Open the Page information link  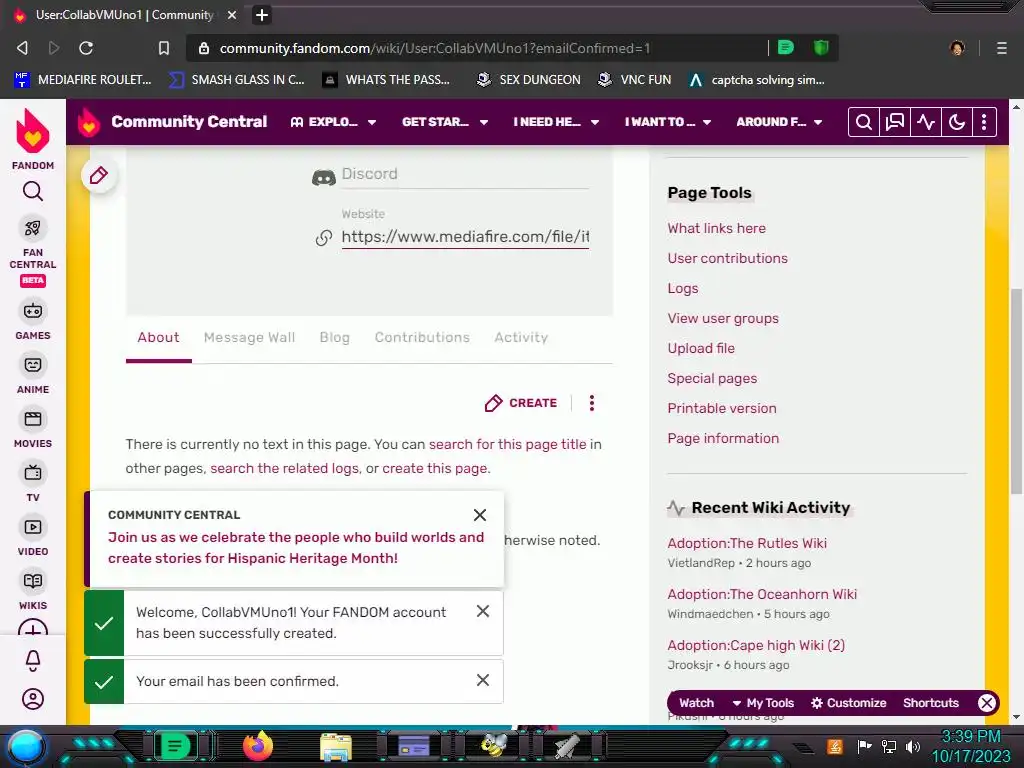[723, 439]
